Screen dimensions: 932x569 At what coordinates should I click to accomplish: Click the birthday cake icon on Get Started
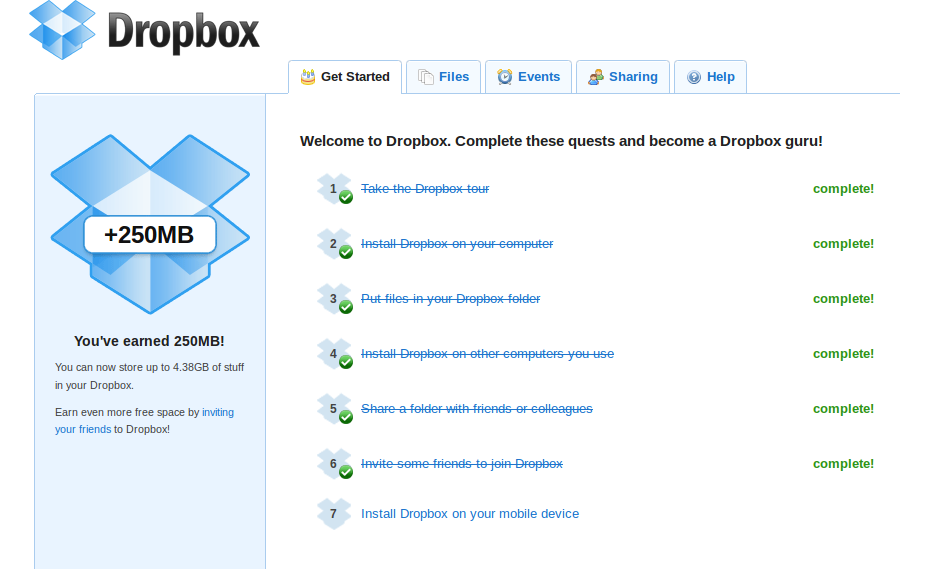click(x=308, y=77)
